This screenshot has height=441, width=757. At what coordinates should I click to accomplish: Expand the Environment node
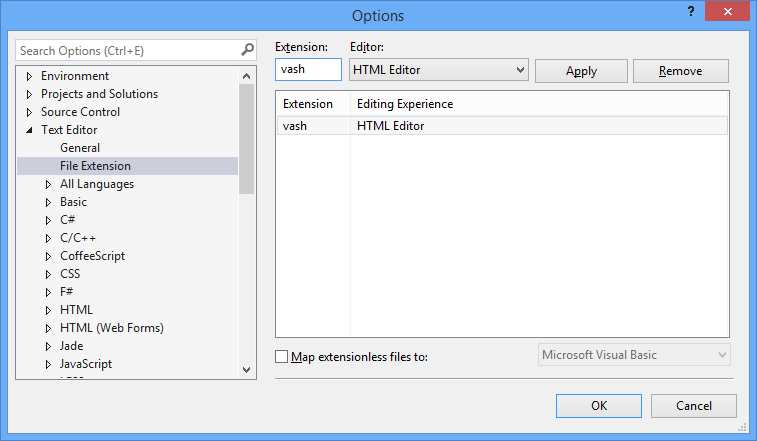tap(29, 76)
